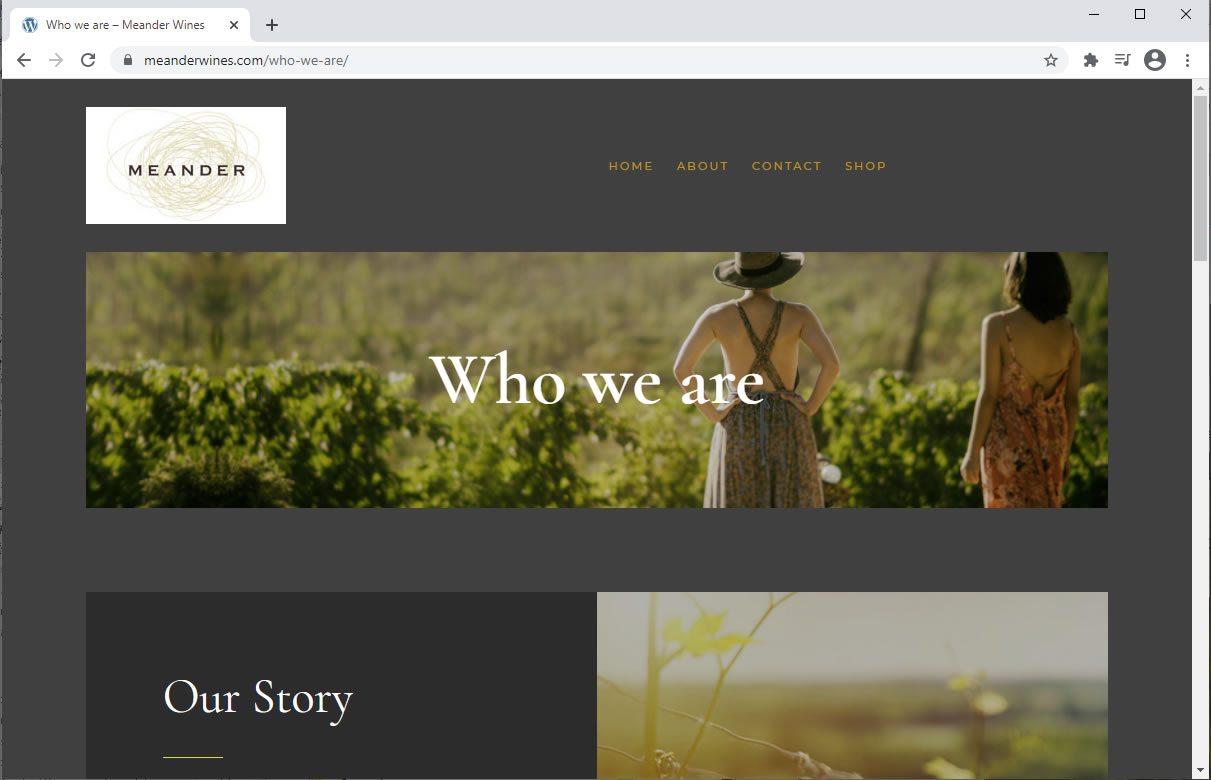The height and width of the screenshot is (780, 1211).
Task: Open the extensions puzzle icon
Action: [1091, 60]
